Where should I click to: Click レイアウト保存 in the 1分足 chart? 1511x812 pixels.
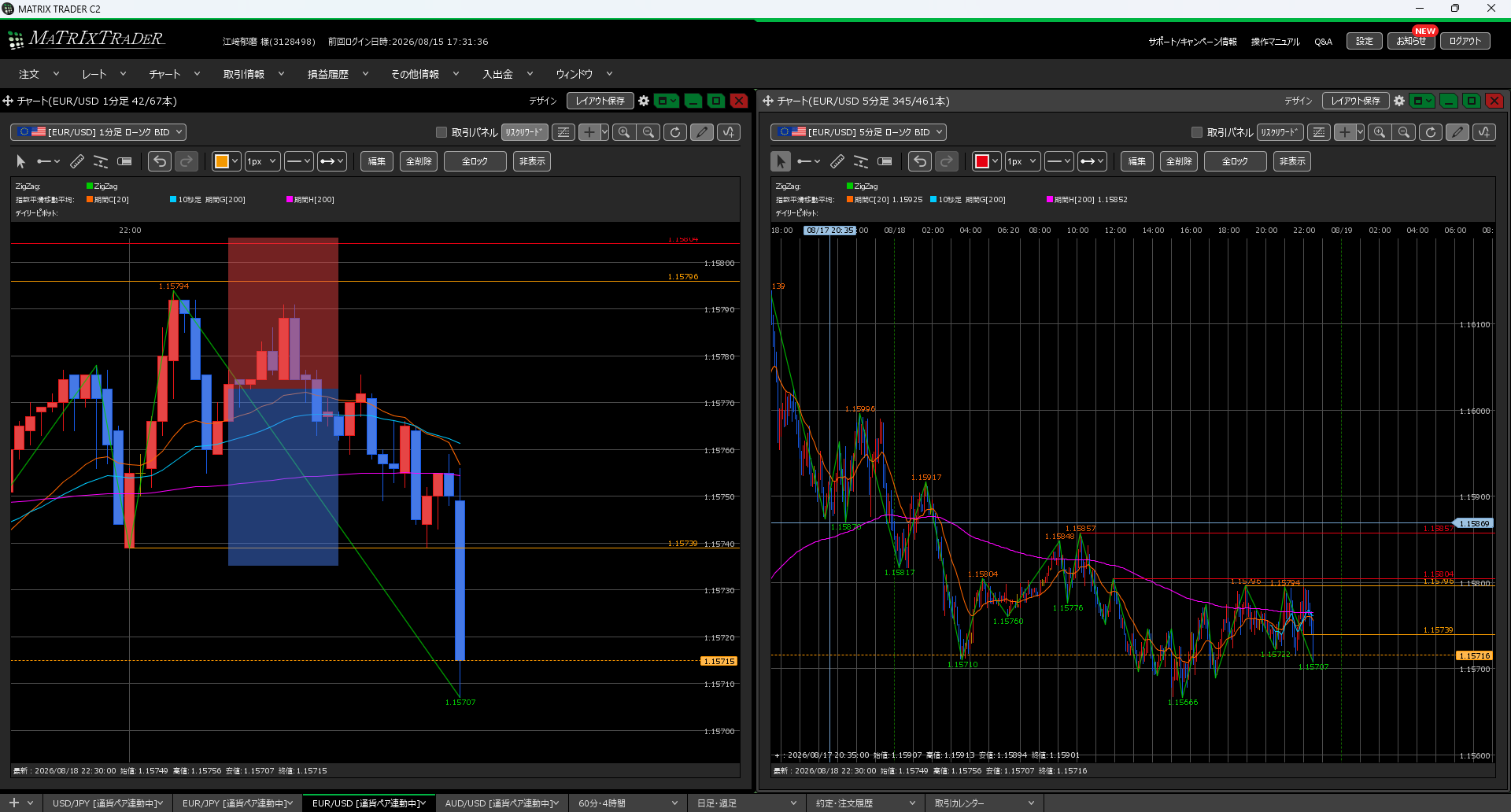coord(600,101)
